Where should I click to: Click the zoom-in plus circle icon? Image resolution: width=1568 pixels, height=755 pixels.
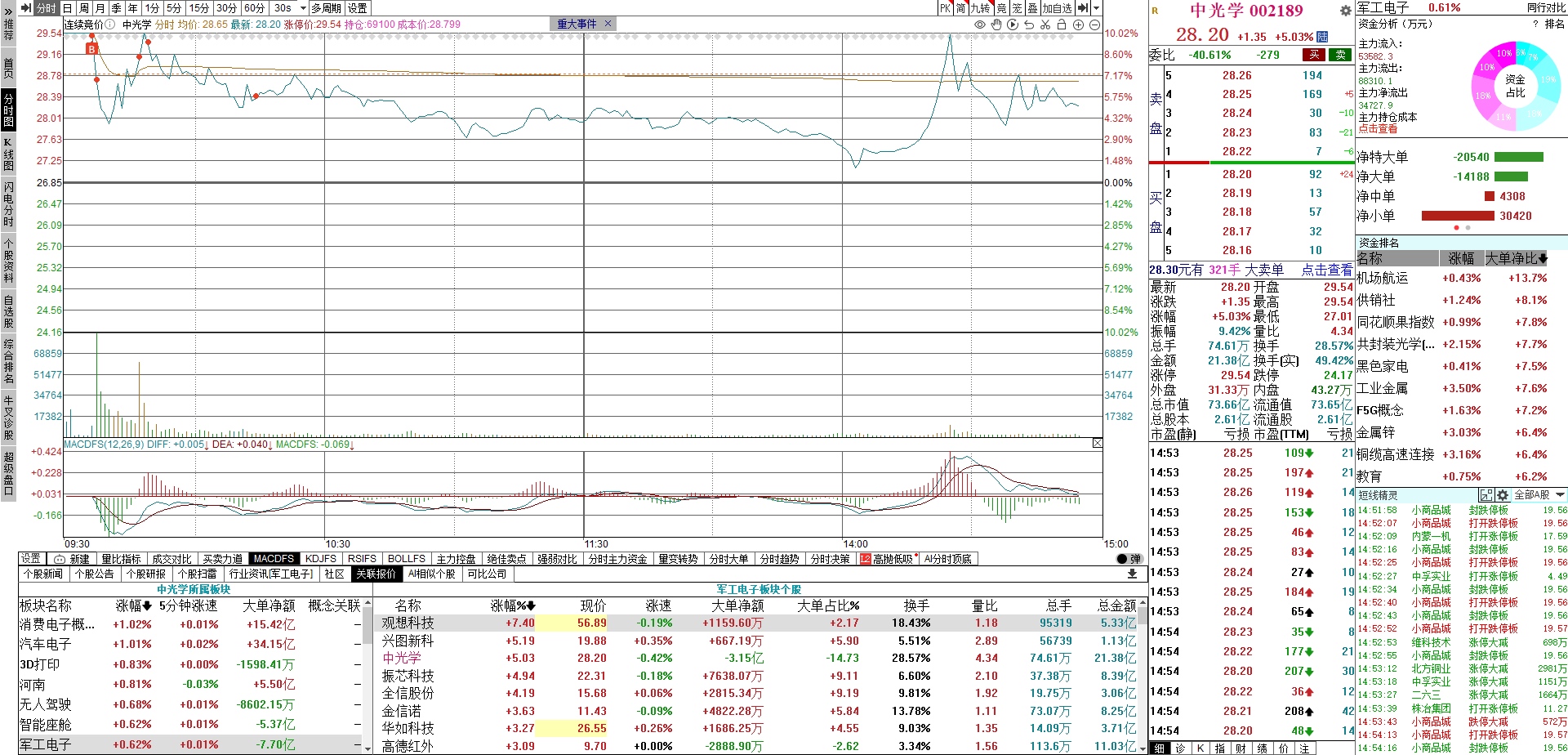click(1078, 25)
